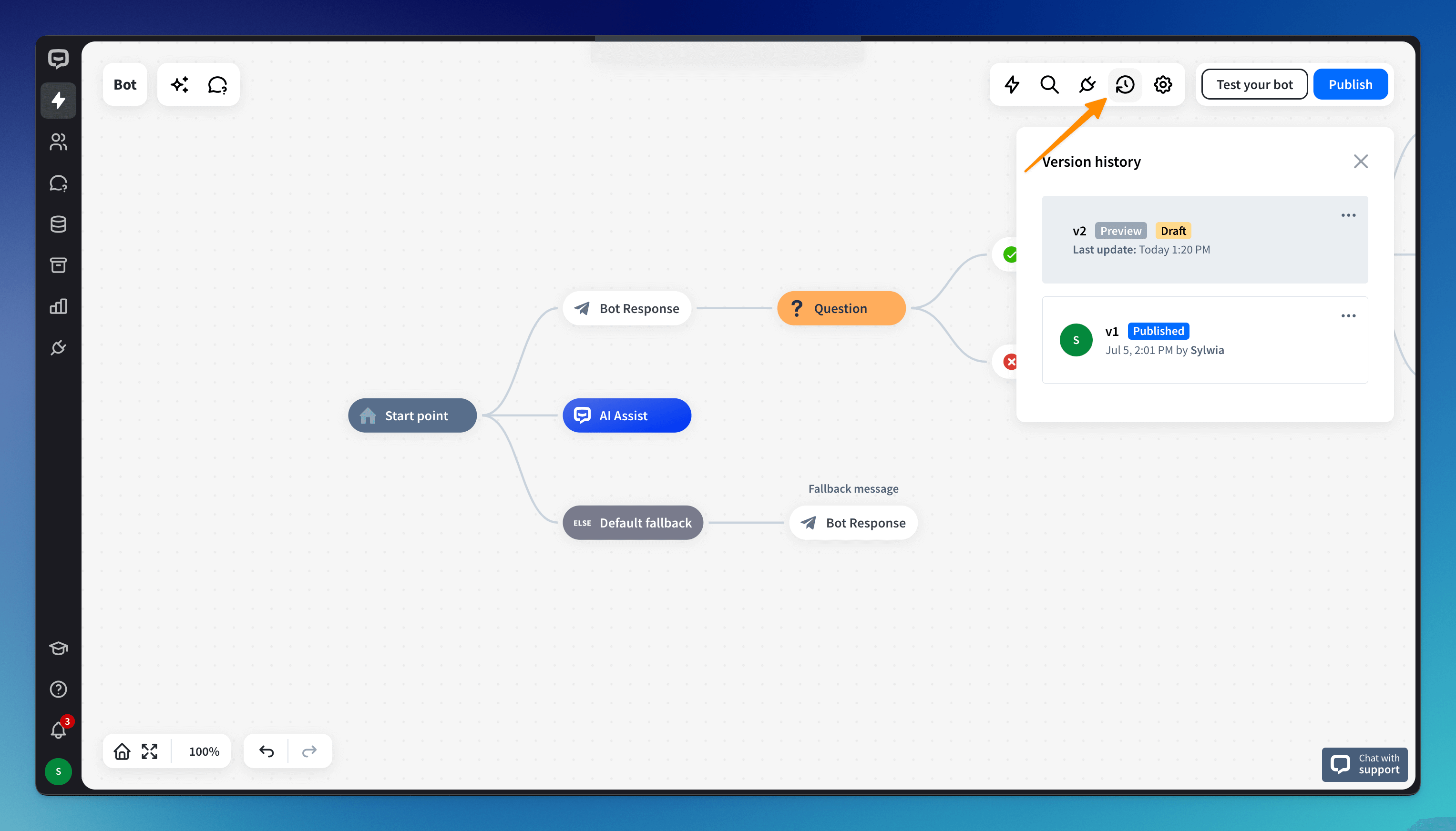
Task: Open the version history clock icon
Action: [x=1125, y=84]
